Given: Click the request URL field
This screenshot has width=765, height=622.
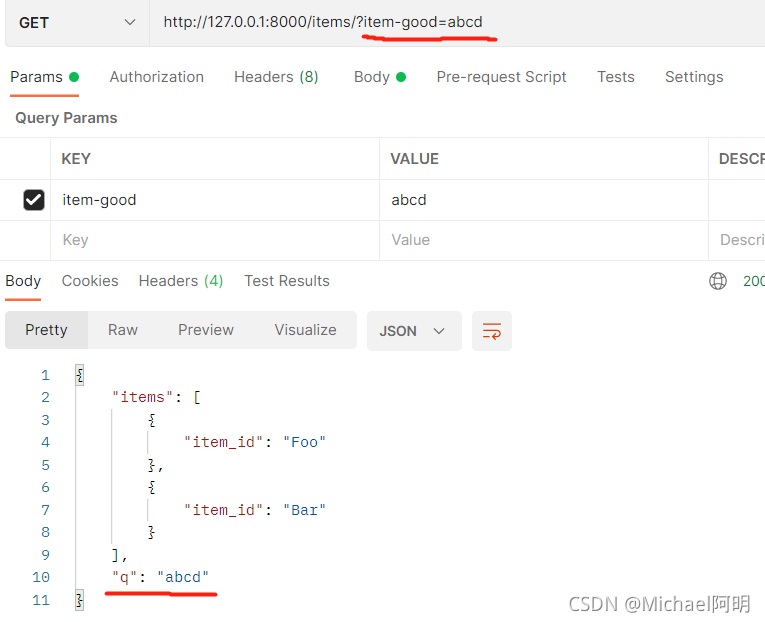Looking at the screenshot, I should [x=457, y=22].
